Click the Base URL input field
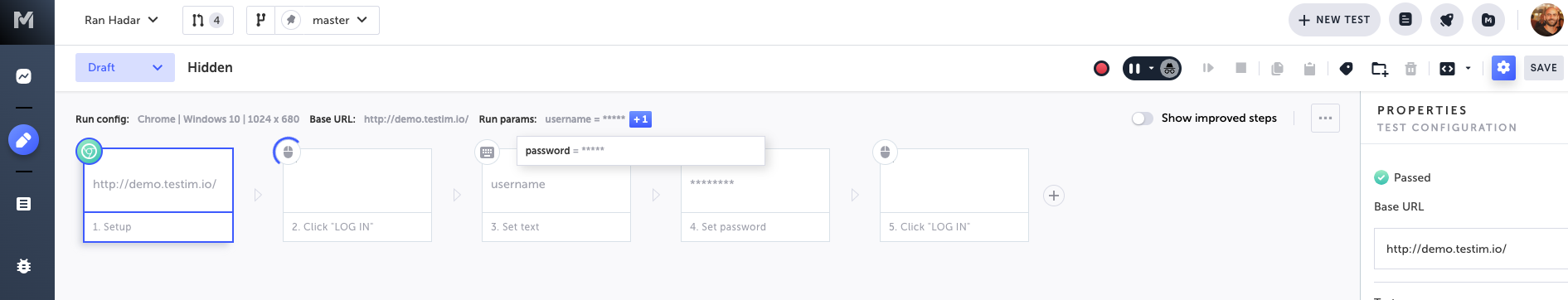The width and height of the screenshot is (1568, 300). pos(1471,249)
